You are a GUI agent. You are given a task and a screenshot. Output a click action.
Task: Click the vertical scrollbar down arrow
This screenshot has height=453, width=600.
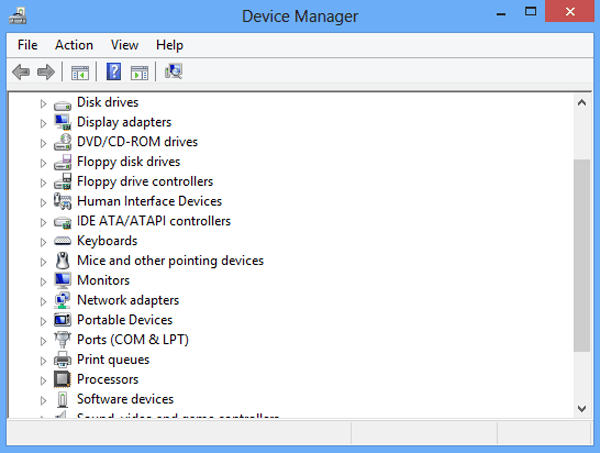[x=582, y=408]
